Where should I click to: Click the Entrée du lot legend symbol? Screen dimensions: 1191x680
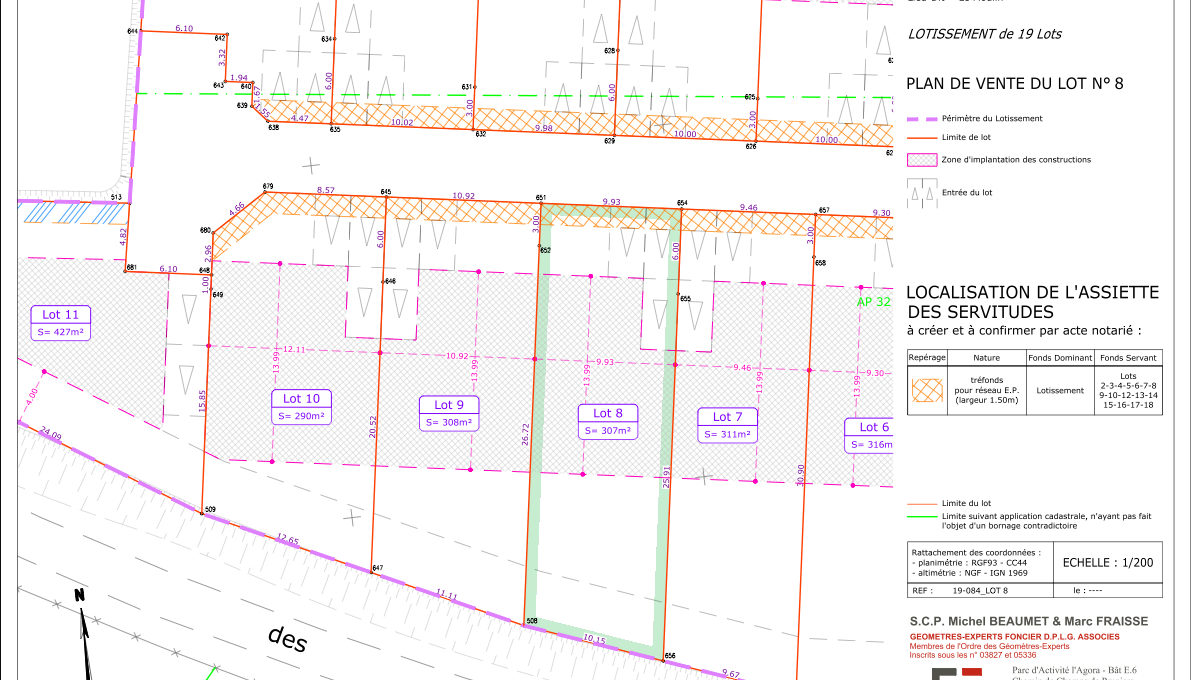click(922, 193)
